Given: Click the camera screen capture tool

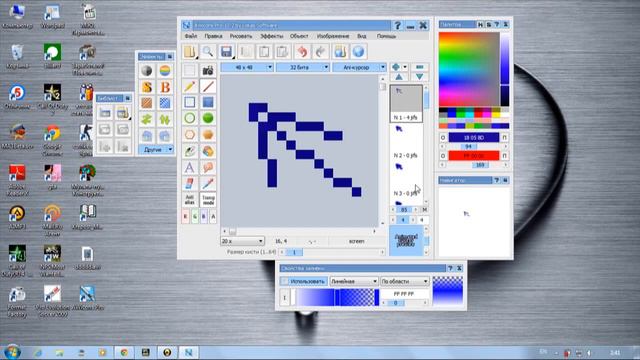Looking at the screenshot, I should [208, 70].
